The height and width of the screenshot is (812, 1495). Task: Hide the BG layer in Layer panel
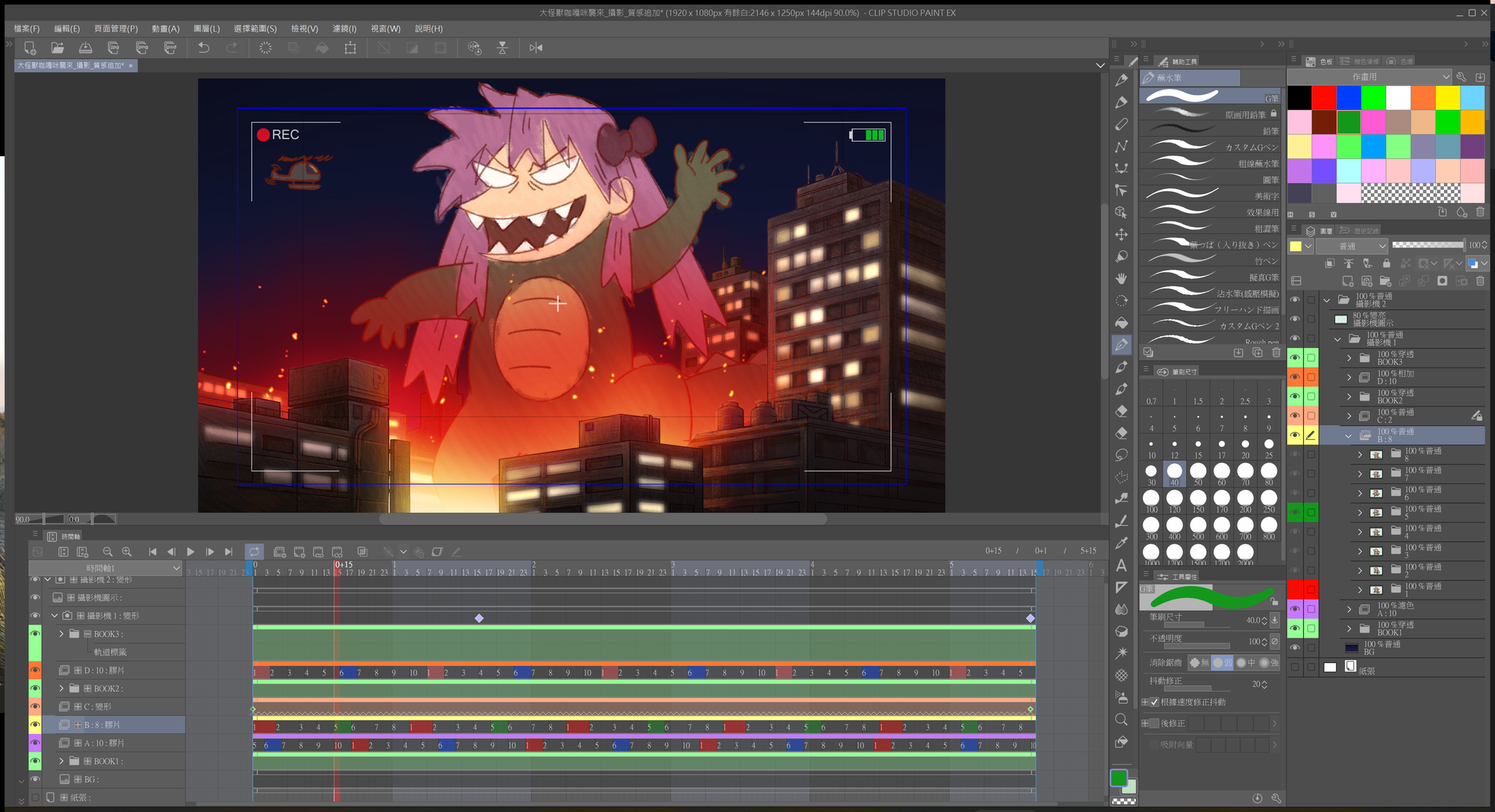1295,648
